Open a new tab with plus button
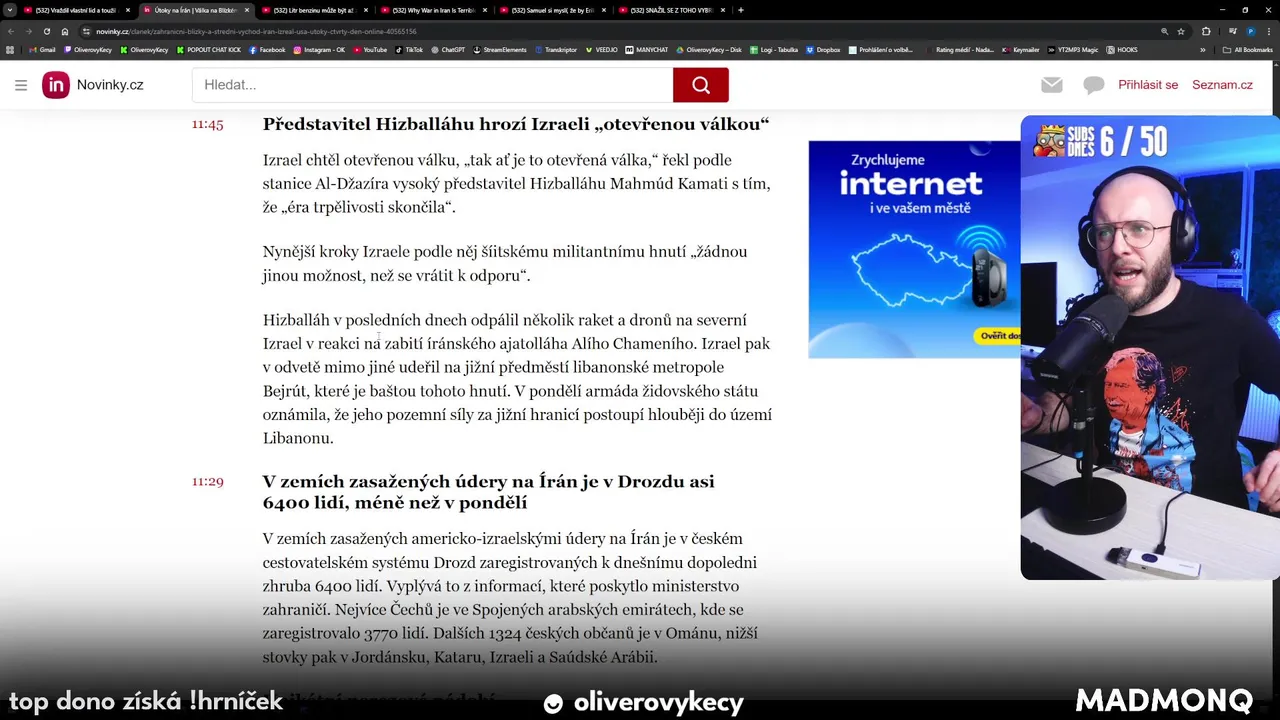The height and width of the screenshot is (720, 1280). [741, 10]
